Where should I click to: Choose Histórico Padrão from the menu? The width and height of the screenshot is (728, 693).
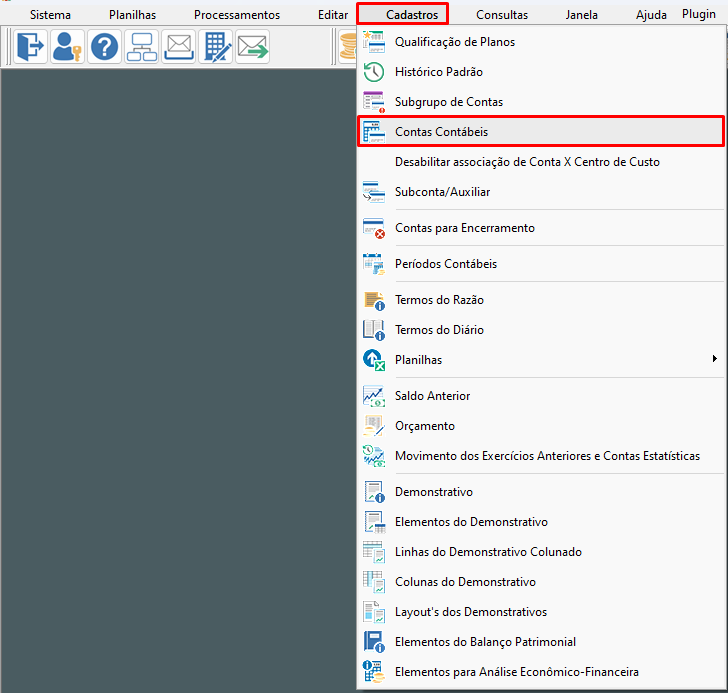[x=541, y=72]
